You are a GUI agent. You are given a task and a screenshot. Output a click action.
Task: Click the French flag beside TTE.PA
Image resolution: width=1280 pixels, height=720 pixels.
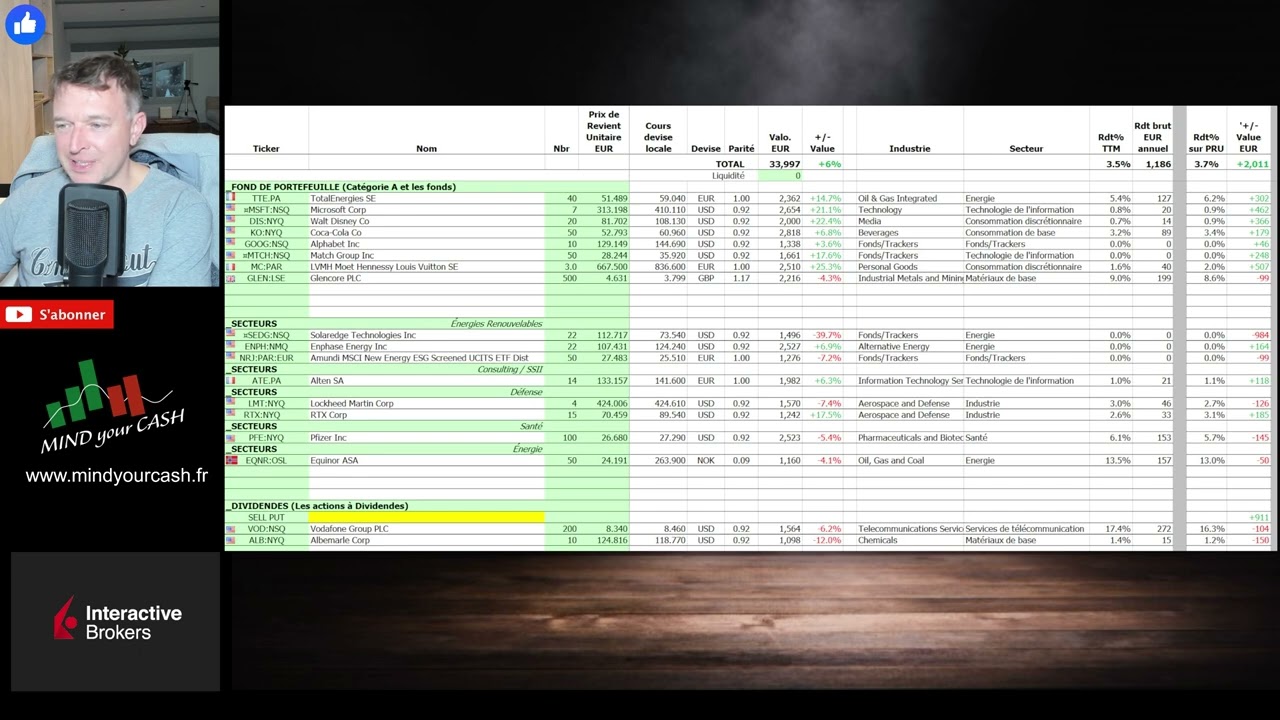(230, 198)
